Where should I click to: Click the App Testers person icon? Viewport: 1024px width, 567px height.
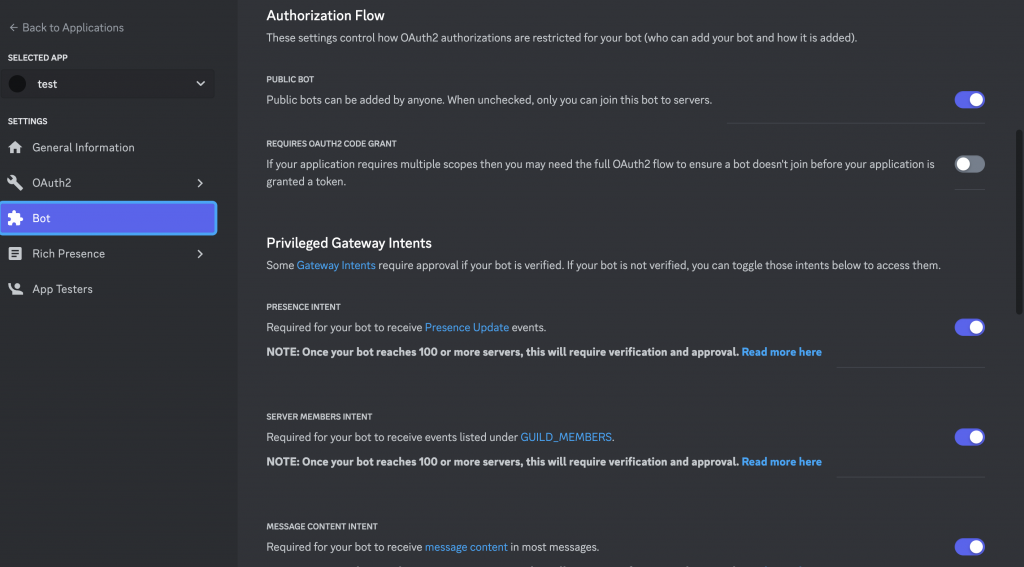click(x=15, y=289)
